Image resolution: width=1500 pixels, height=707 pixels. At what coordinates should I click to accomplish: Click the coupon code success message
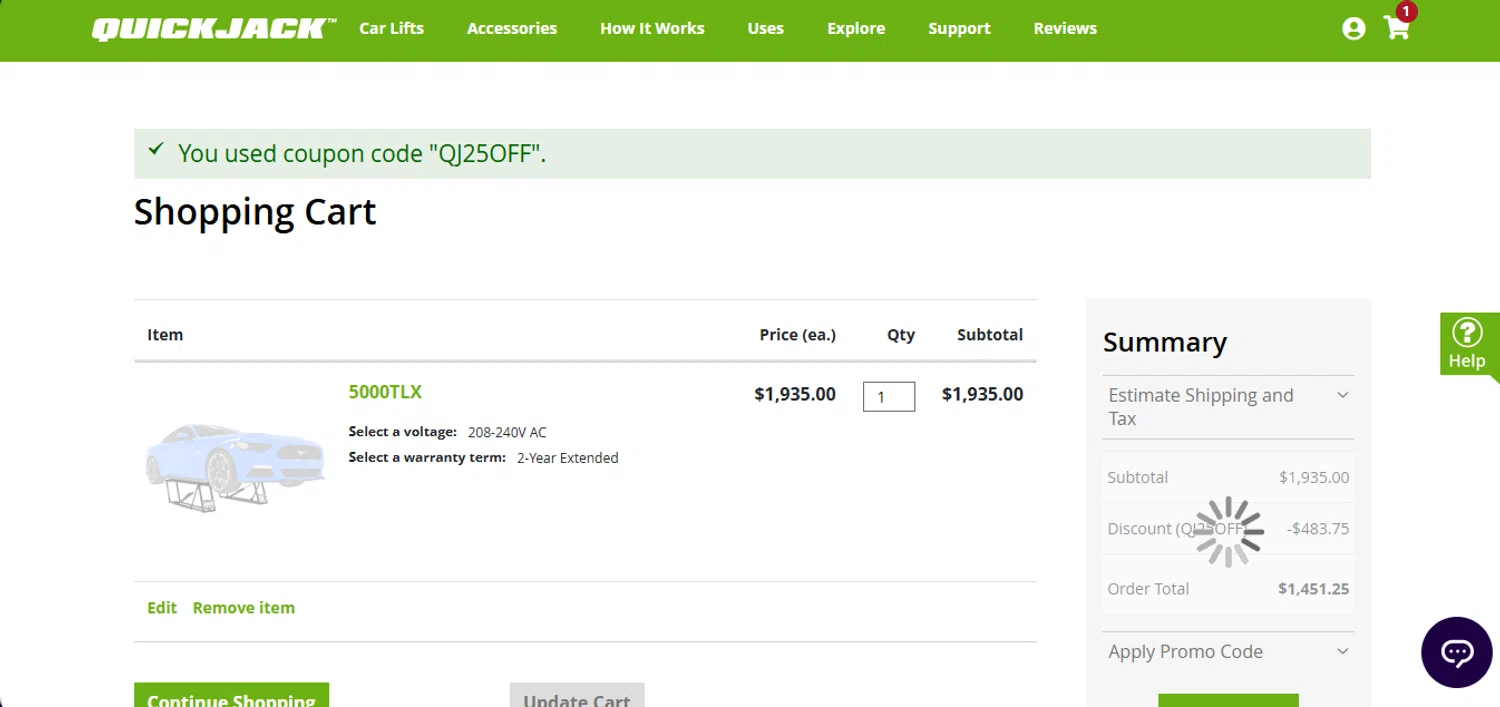click(x=752, y=154)
